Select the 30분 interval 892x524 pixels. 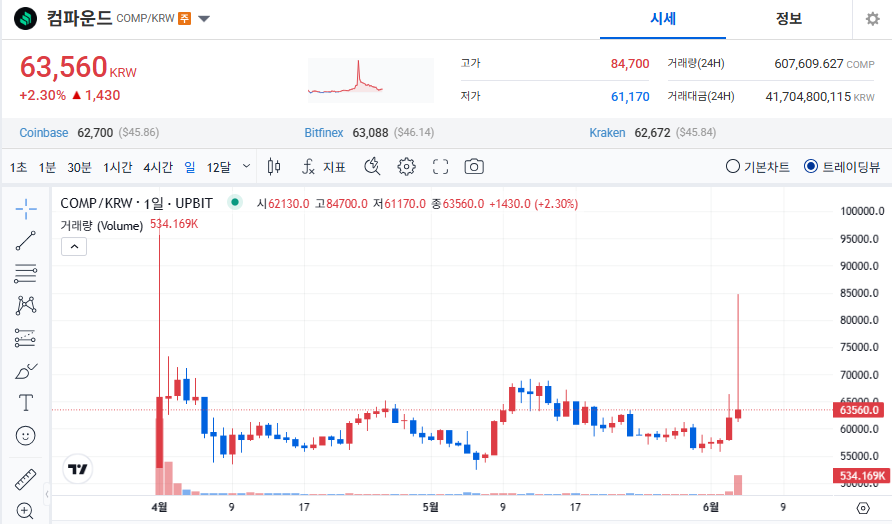79,167
